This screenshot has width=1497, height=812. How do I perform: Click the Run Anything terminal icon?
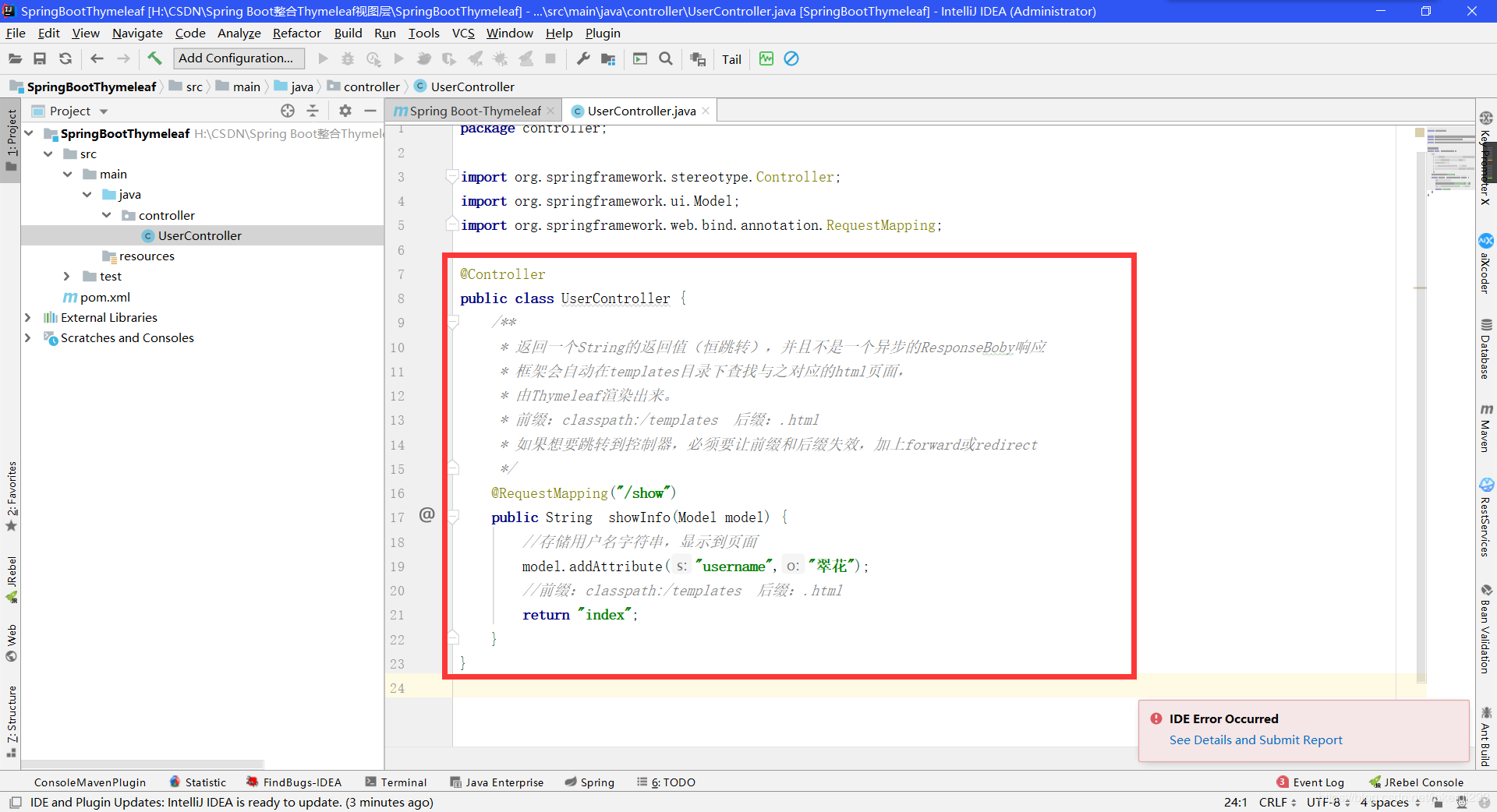coord(640,58)
